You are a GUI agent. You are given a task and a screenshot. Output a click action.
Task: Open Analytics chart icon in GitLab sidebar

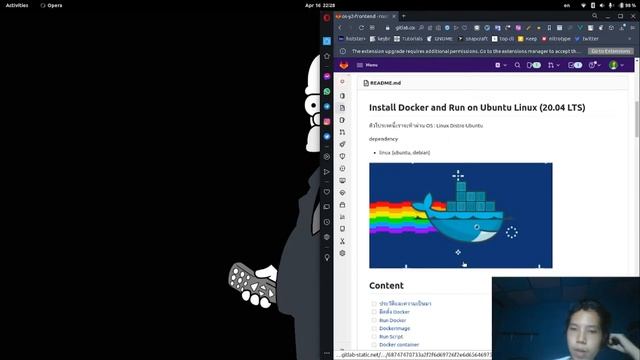pos(342,217)
